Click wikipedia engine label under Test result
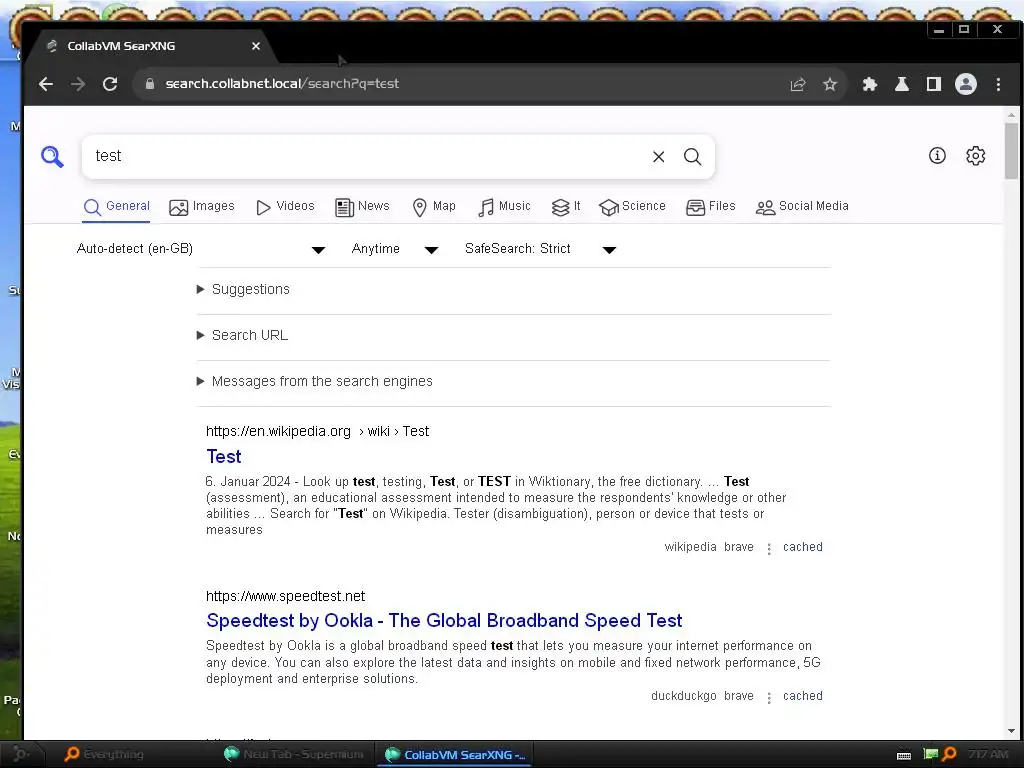1024x768 pixels. click(x=690, y=547)
